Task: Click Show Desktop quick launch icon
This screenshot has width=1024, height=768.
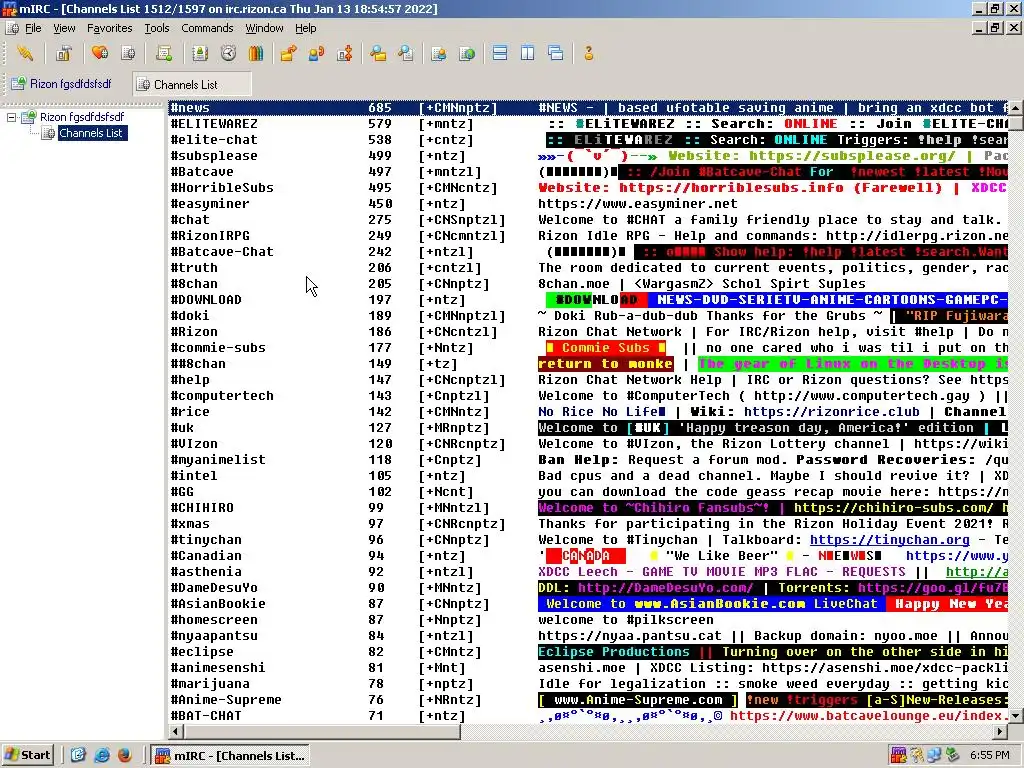Action: (x=78, y=755)
